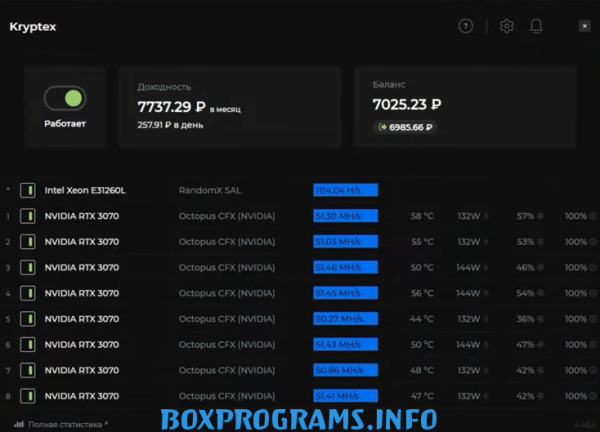Close the Kryptex window

coord(584,26)
